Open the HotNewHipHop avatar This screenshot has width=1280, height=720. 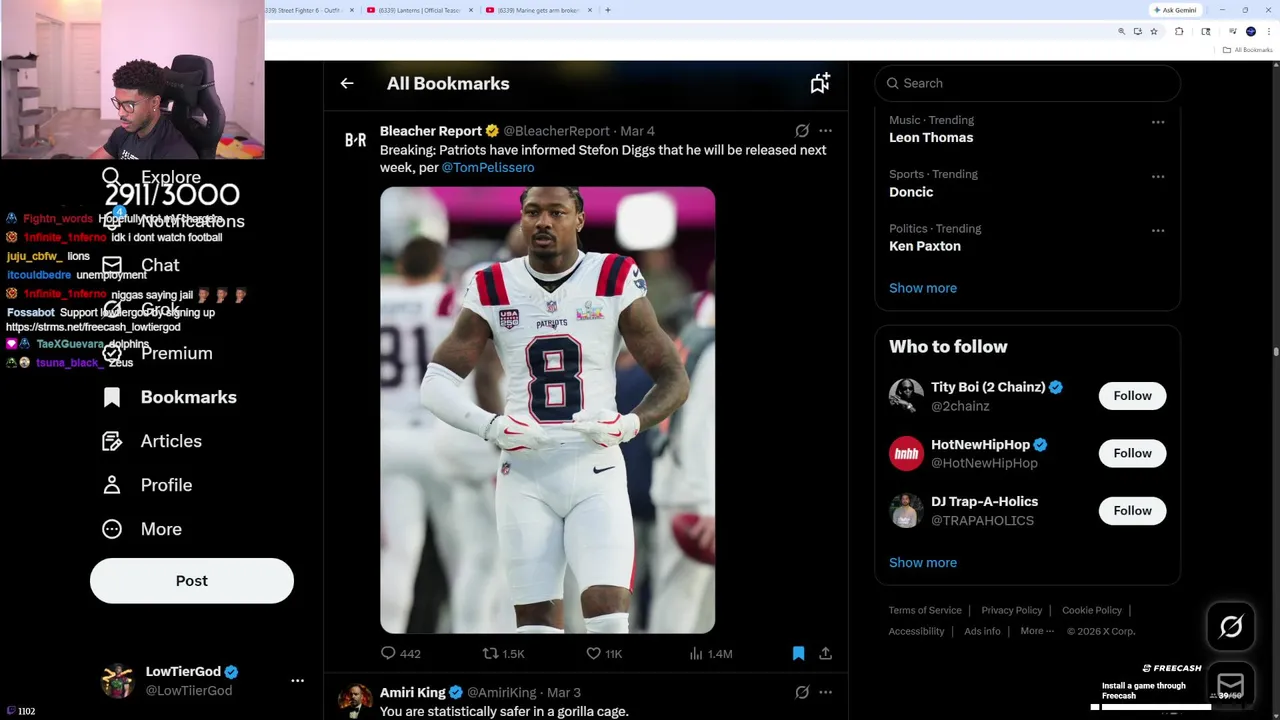tap(906, 453)
